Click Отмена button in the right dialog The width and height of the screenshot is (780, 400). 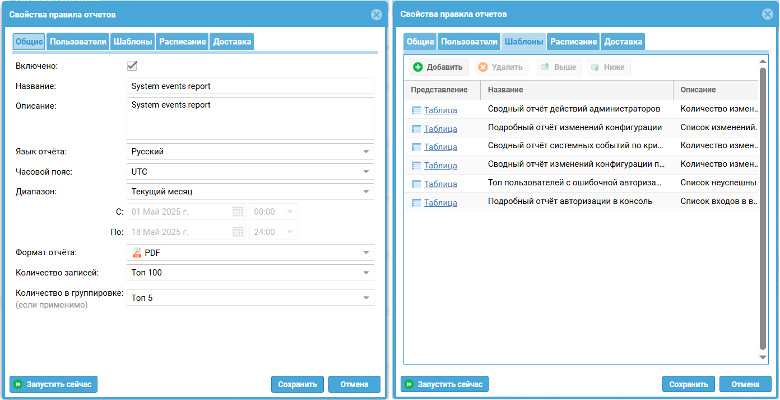coord(745,384)
